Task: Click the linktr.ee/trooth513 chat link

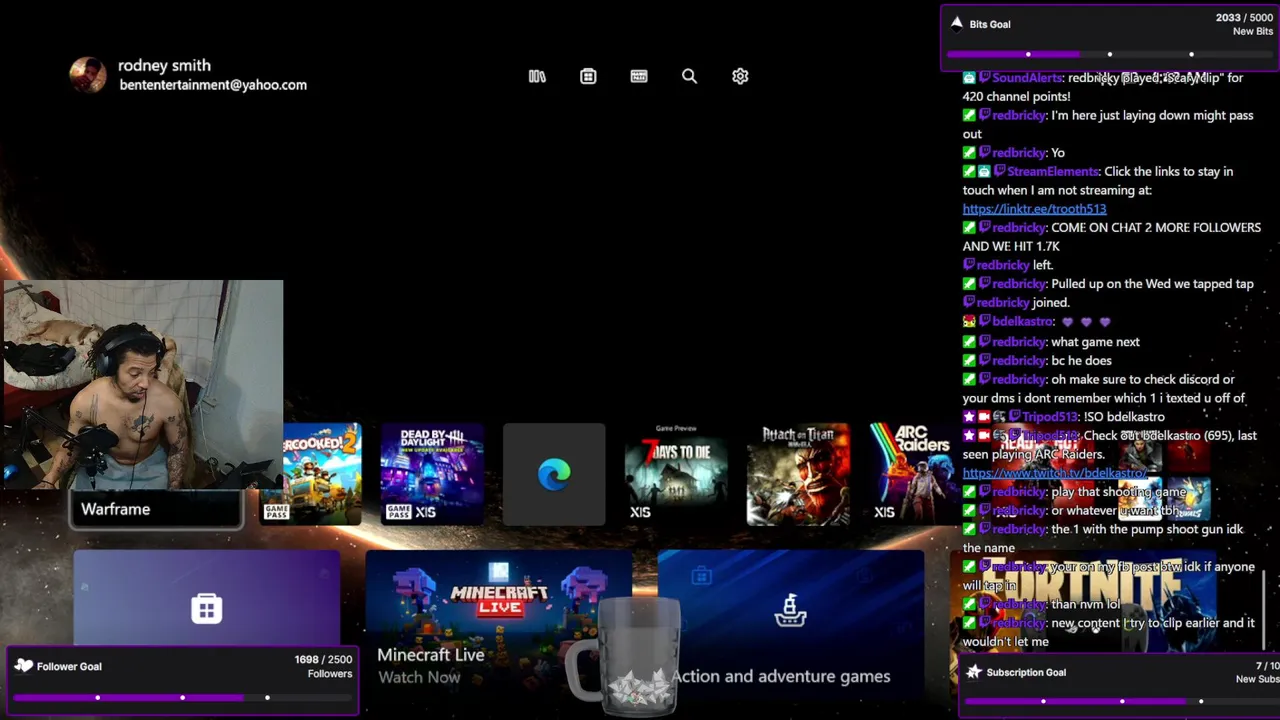Action: (1034, 209)
